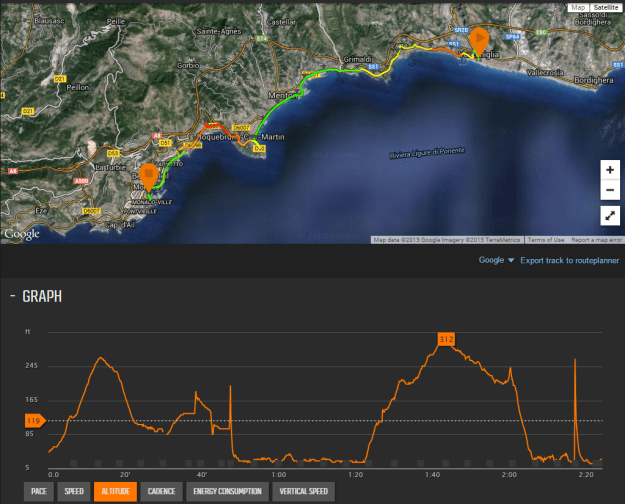Click the play marker at Ventimiglia
Screen dimensions: 625x504
pos(479,40)
